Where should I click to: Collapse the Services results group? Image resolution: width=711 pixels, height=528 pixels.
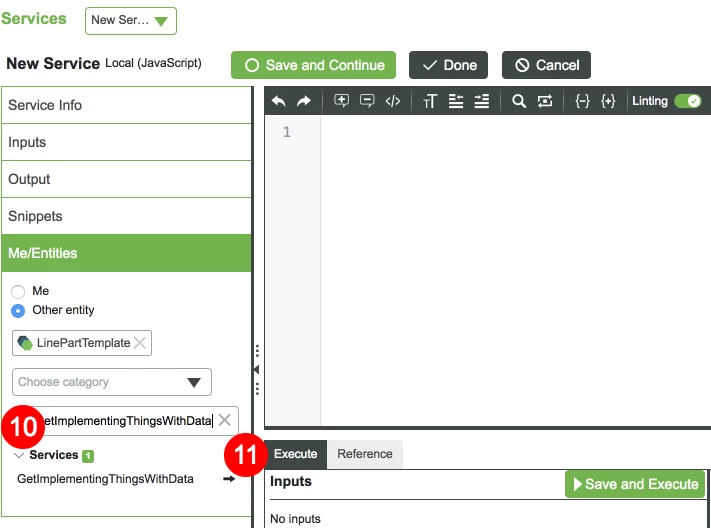[19, 455]
